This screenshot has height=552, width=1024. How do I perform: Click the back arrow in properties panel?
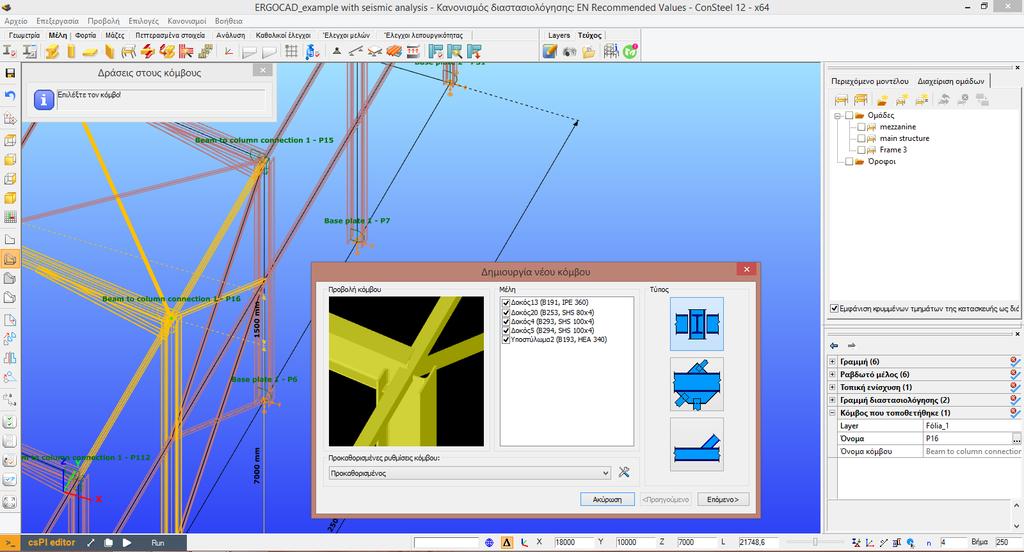834,345
